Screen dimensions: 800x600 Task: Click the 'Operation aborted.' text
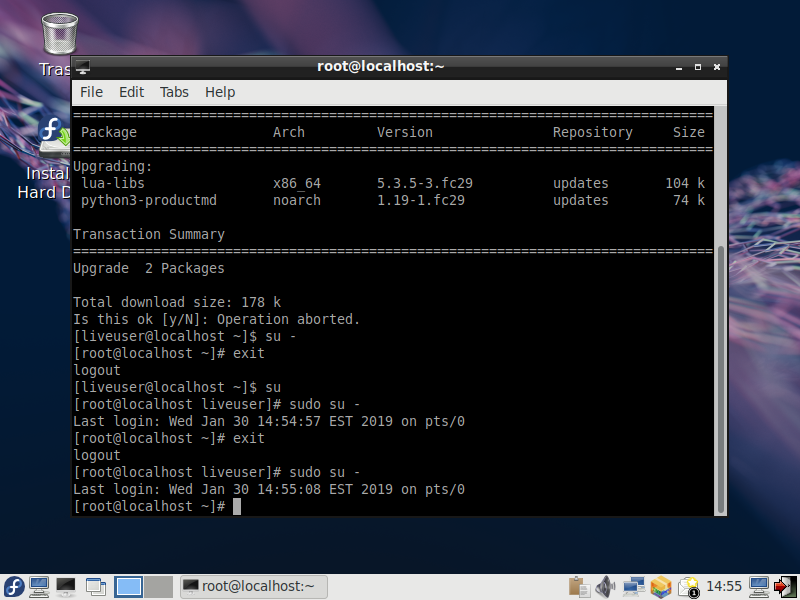tap(288, 319)
